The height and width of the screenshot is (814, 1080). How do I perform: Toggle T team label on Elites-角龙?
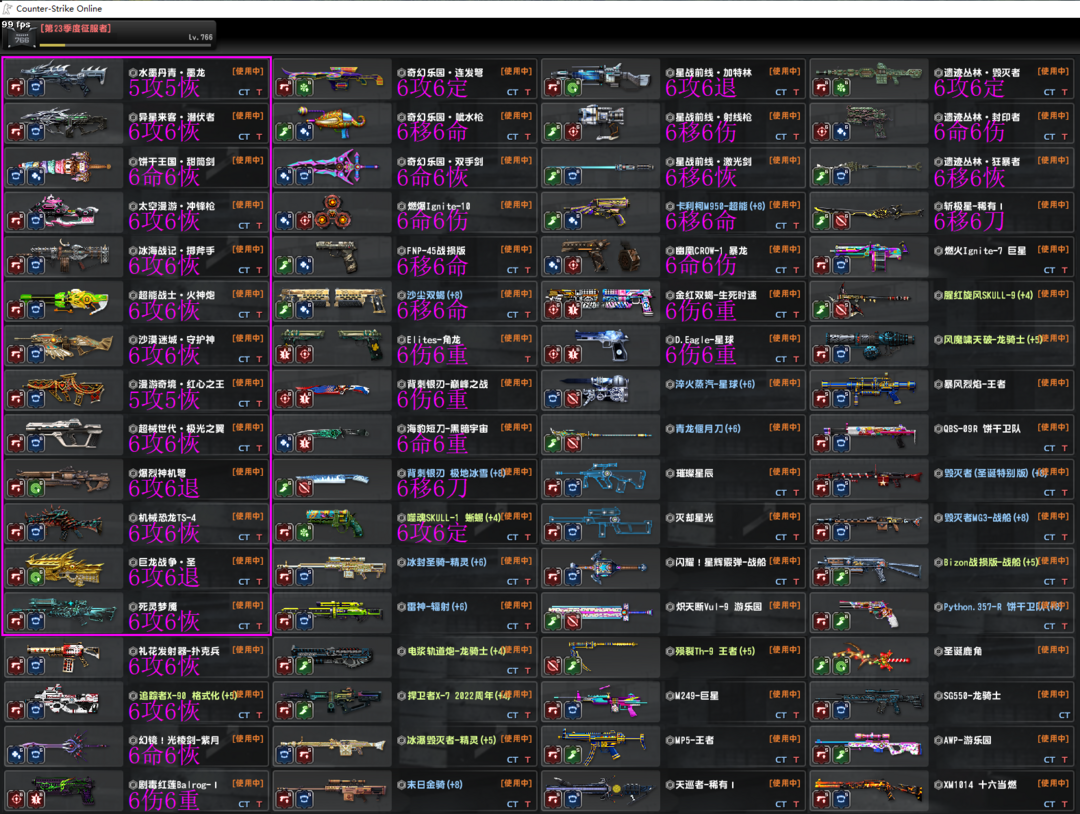pos(528,359)
